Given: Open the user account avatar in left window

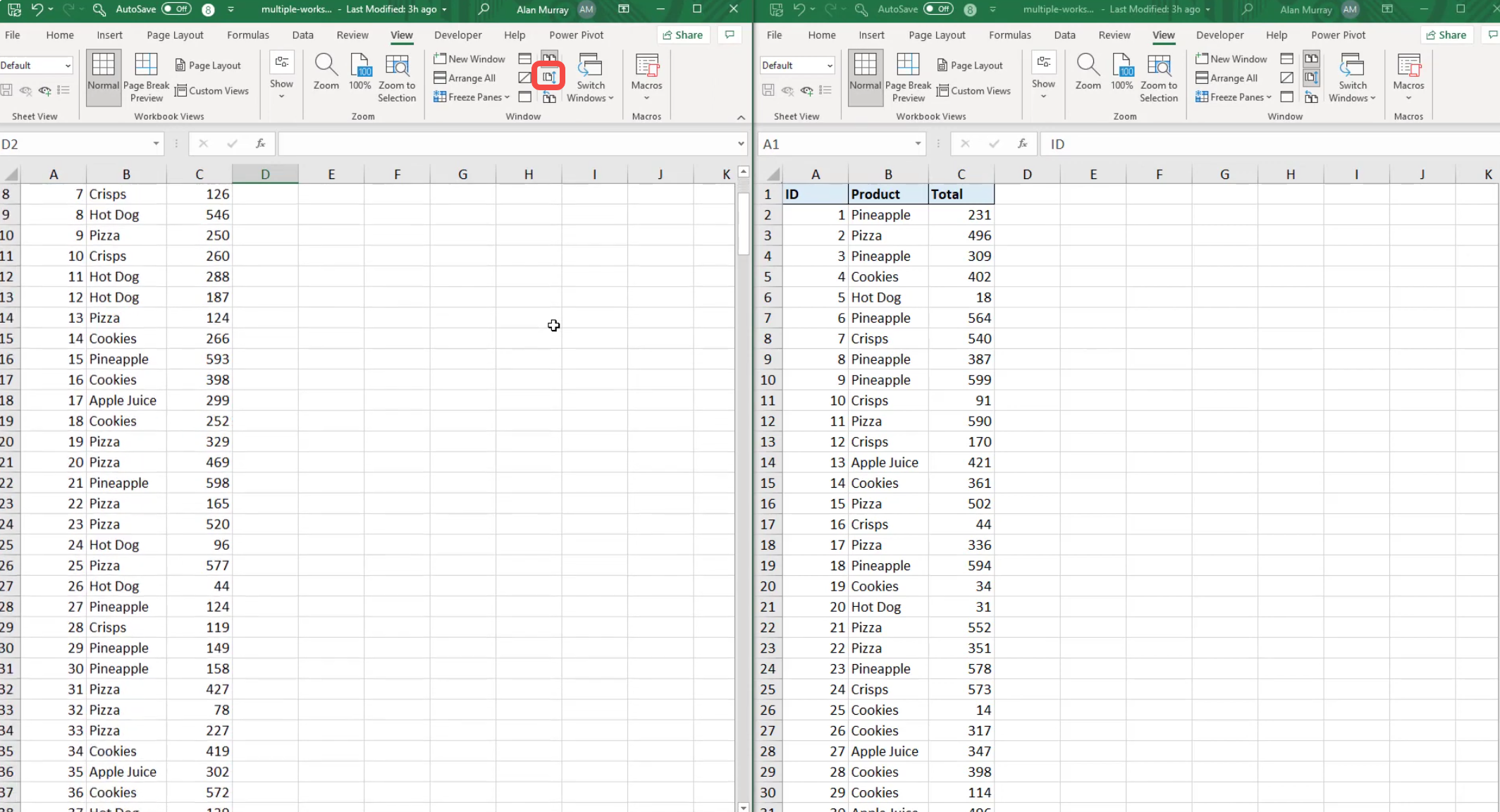Looking at the screenshot, I should (586, 9).
